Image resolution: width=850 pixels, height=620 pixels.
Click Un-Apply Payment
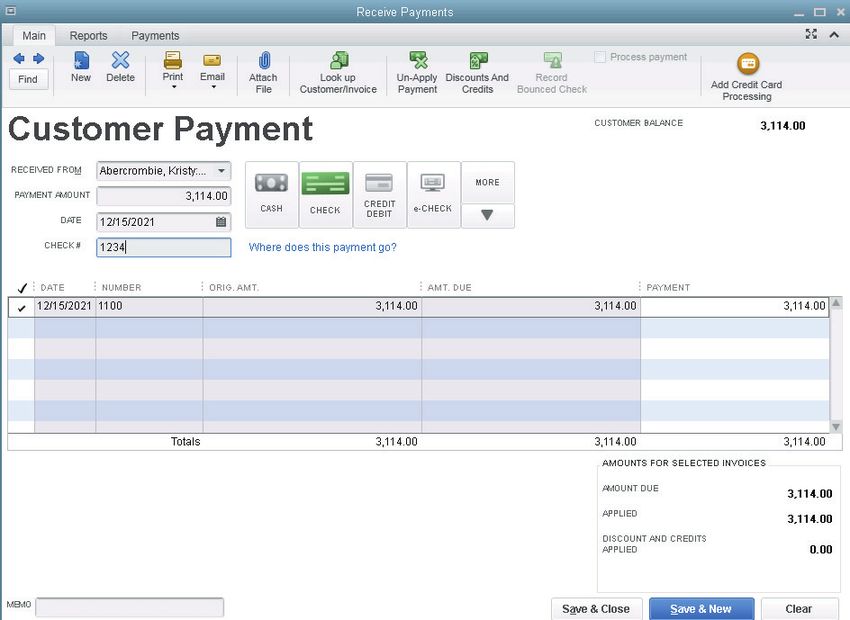[417, 73]
